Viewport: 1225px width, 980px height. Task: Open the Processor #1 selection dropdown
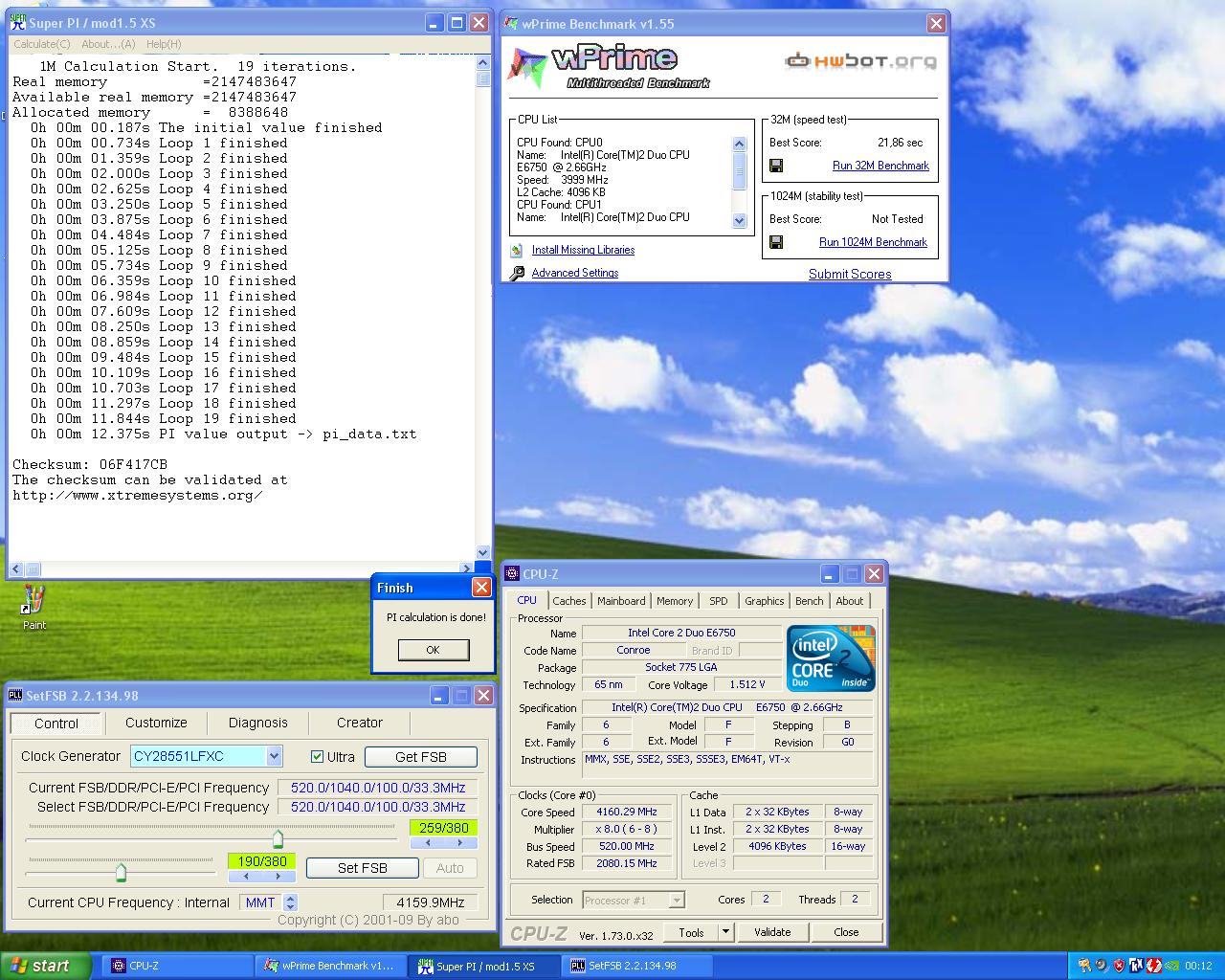point(676,901)
